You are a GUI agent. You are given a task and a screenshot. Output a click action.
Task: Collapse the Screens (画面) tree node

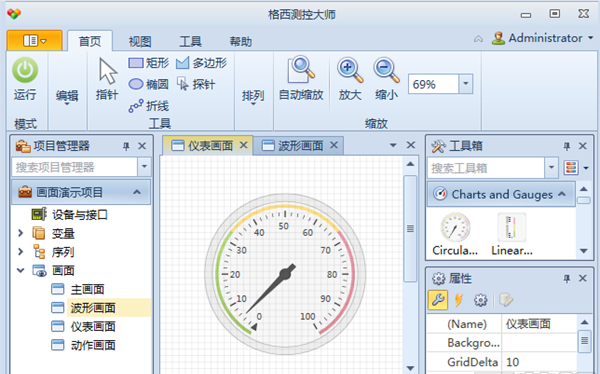21,270
